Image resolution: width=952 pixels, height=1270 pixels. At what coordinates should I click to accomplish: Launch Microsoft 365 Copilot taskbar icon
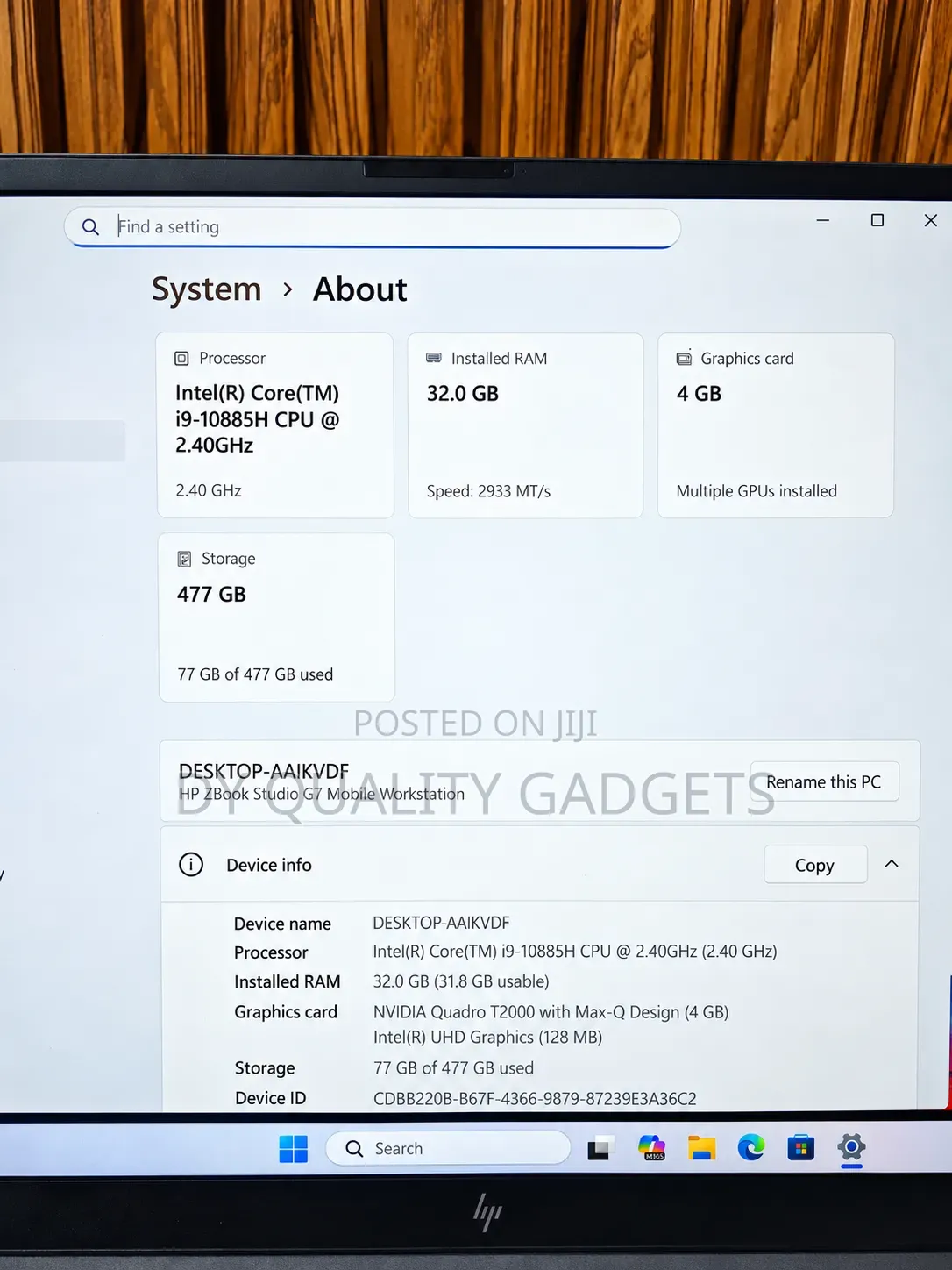651,1147
